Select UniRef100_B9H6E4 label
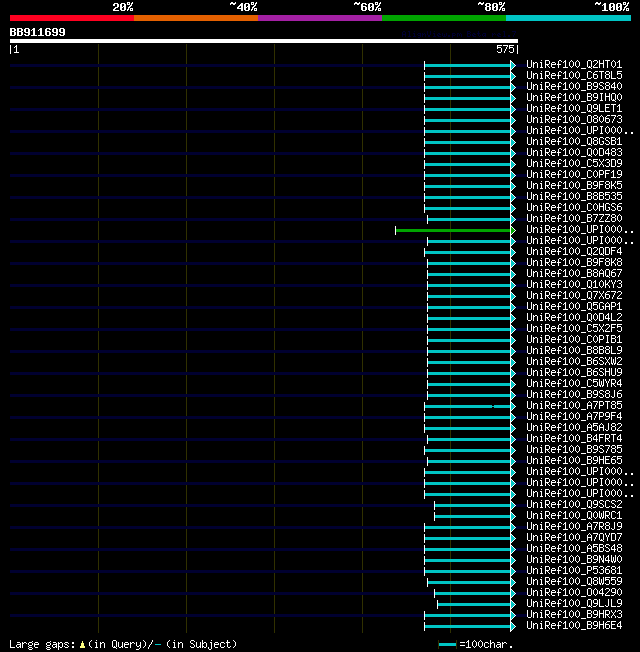The image size is (640, 652). click(x=574, y=625)
